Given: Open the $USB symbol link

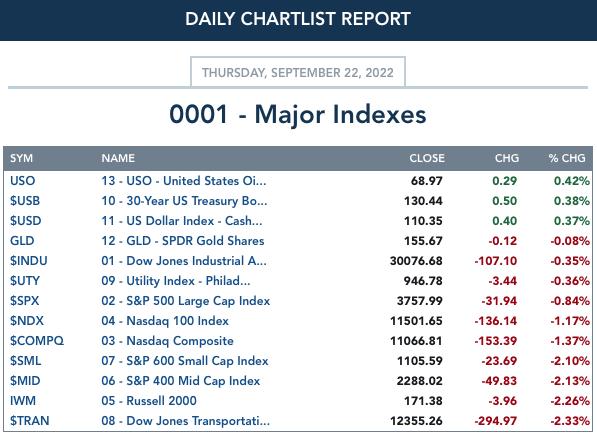Looking at the screenshot, I should click(x=25, y=201).
